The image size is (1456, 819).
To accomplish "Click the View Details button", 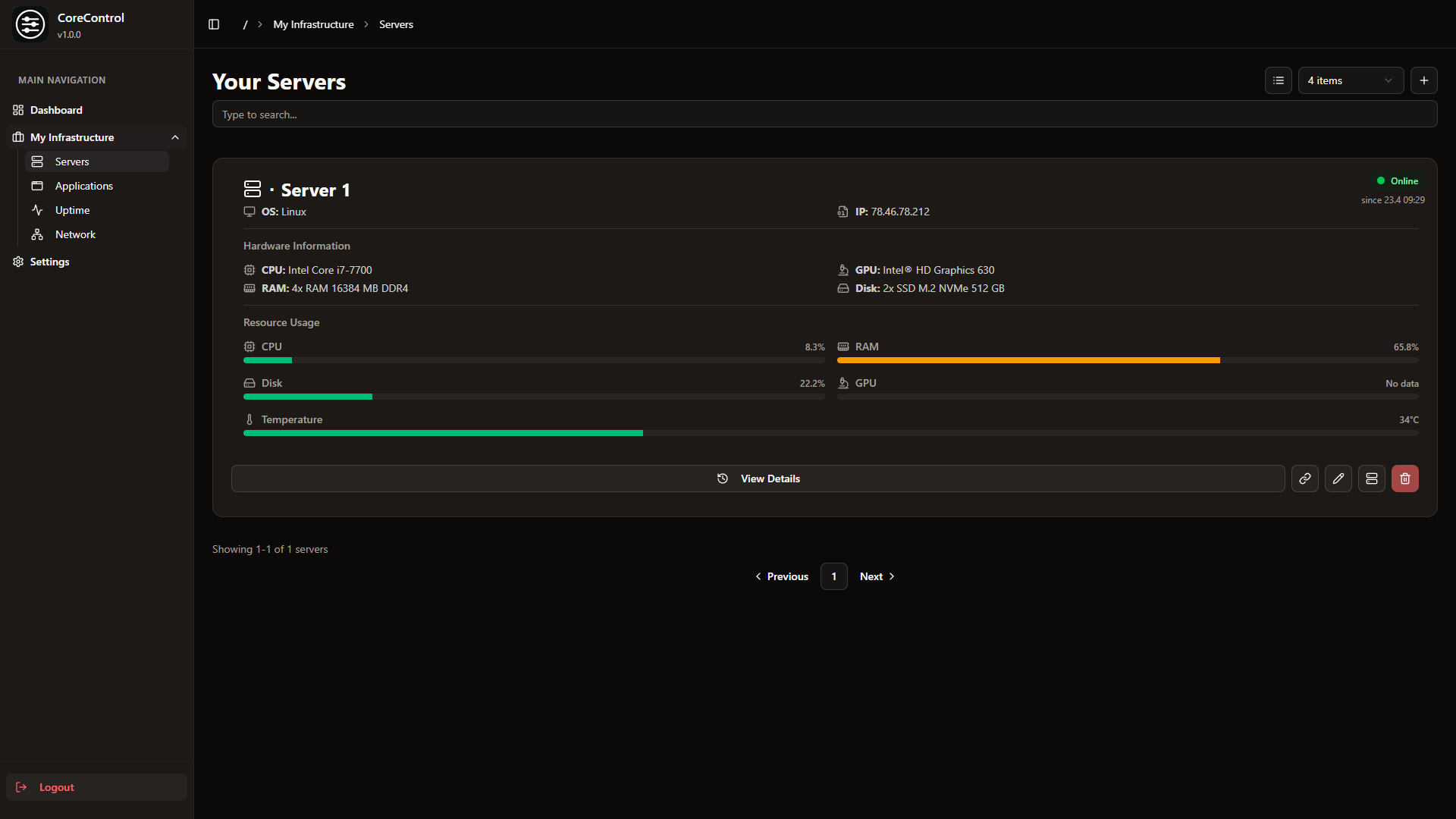I will [758, 479].
